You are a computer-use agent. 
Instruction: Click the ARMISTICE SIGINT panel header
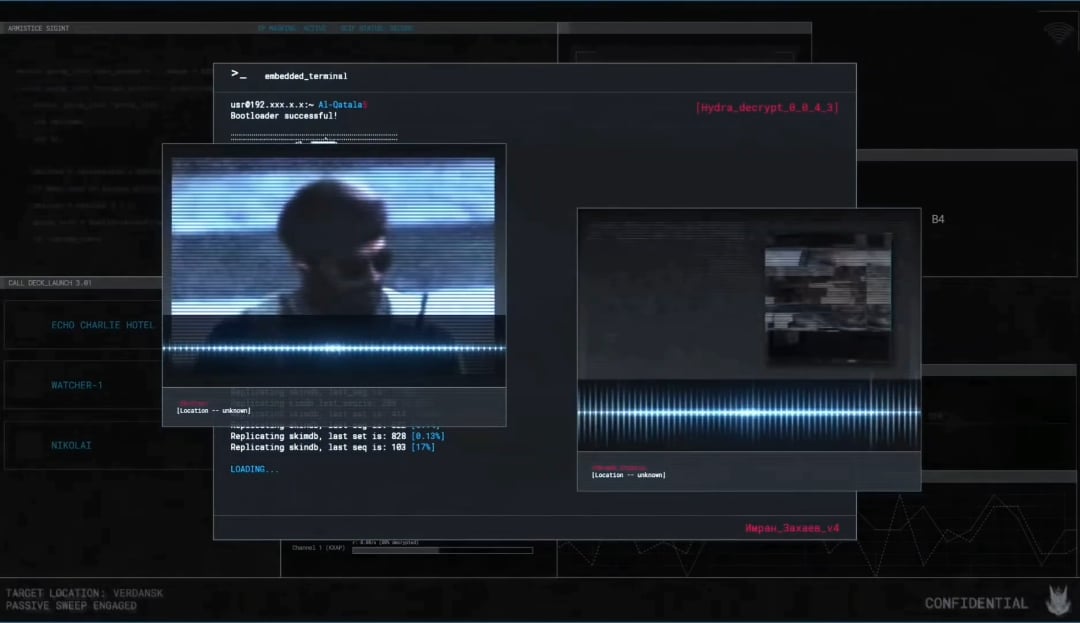pyautogui.click(x=39, y=28)
